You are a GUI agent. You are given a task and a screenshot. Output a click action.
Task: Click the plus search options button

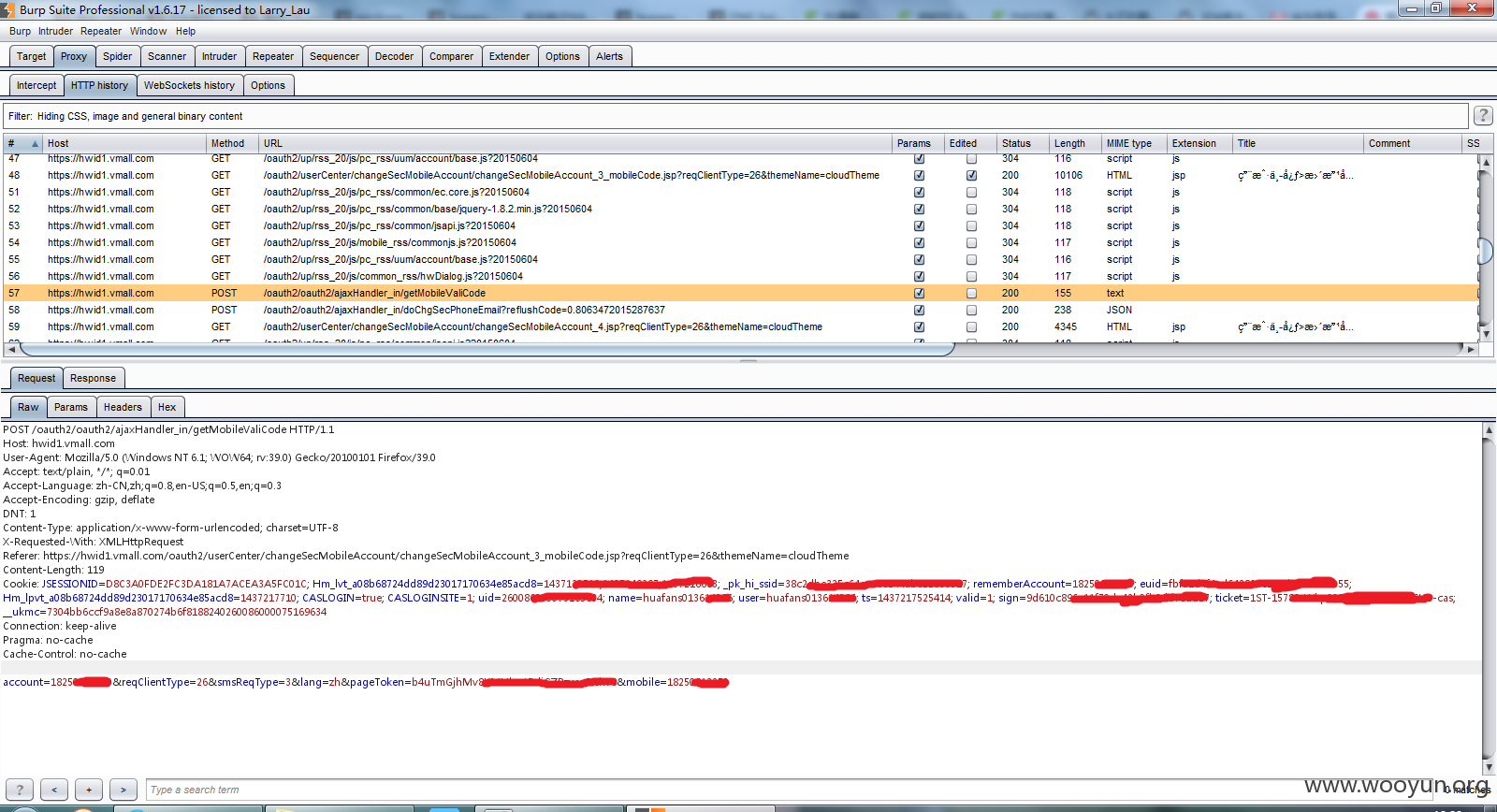(89, 790)
